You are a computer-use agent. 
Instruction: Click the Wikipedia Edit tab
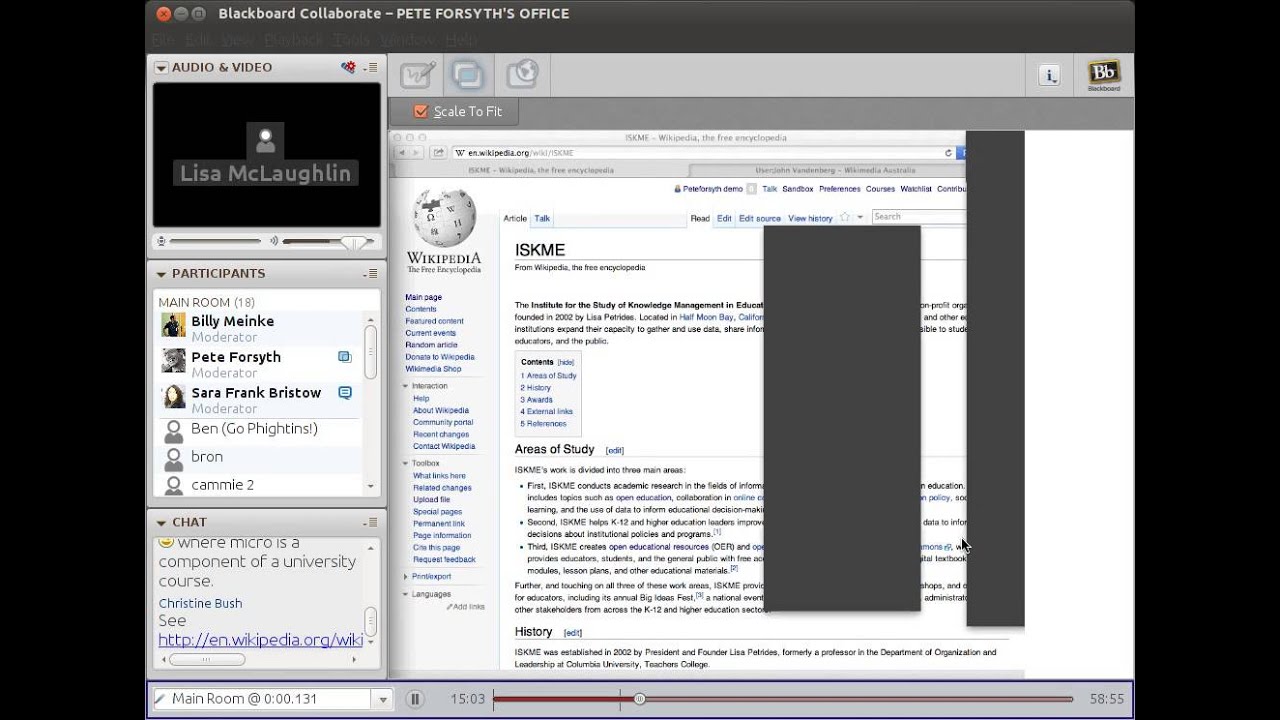(x=724, y=218)
